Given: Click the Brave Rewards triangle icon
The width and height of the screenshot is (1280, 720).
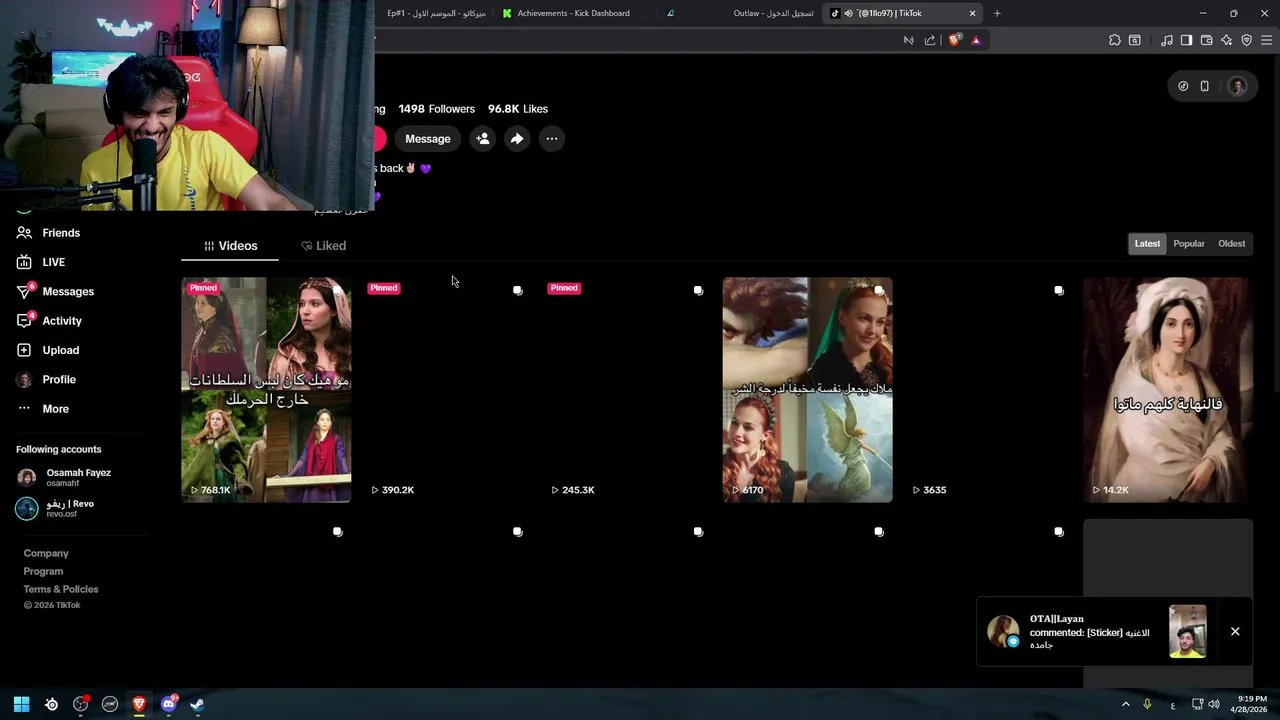Looking at the screenshot, I should tap(976, 40).
